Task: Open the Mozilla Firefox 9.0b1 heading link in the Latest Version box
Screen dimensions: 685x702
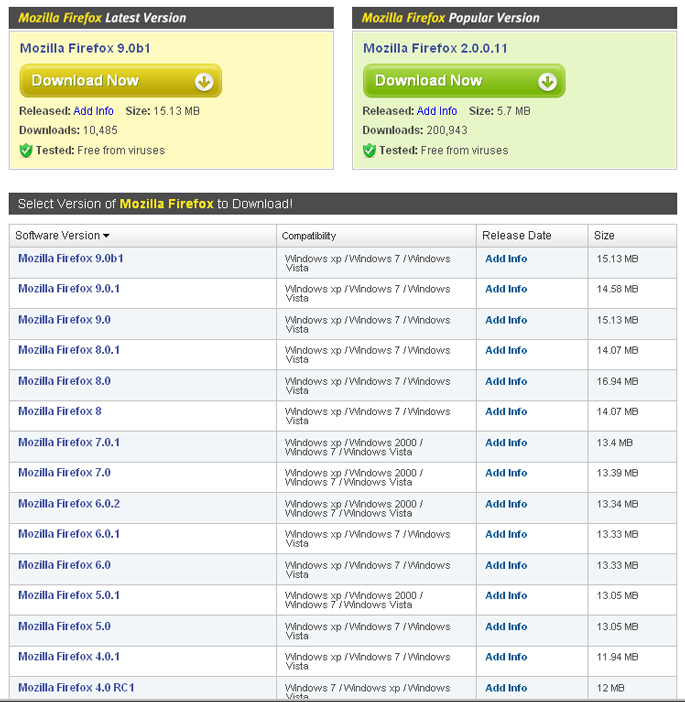Action: tap(85, 48)
